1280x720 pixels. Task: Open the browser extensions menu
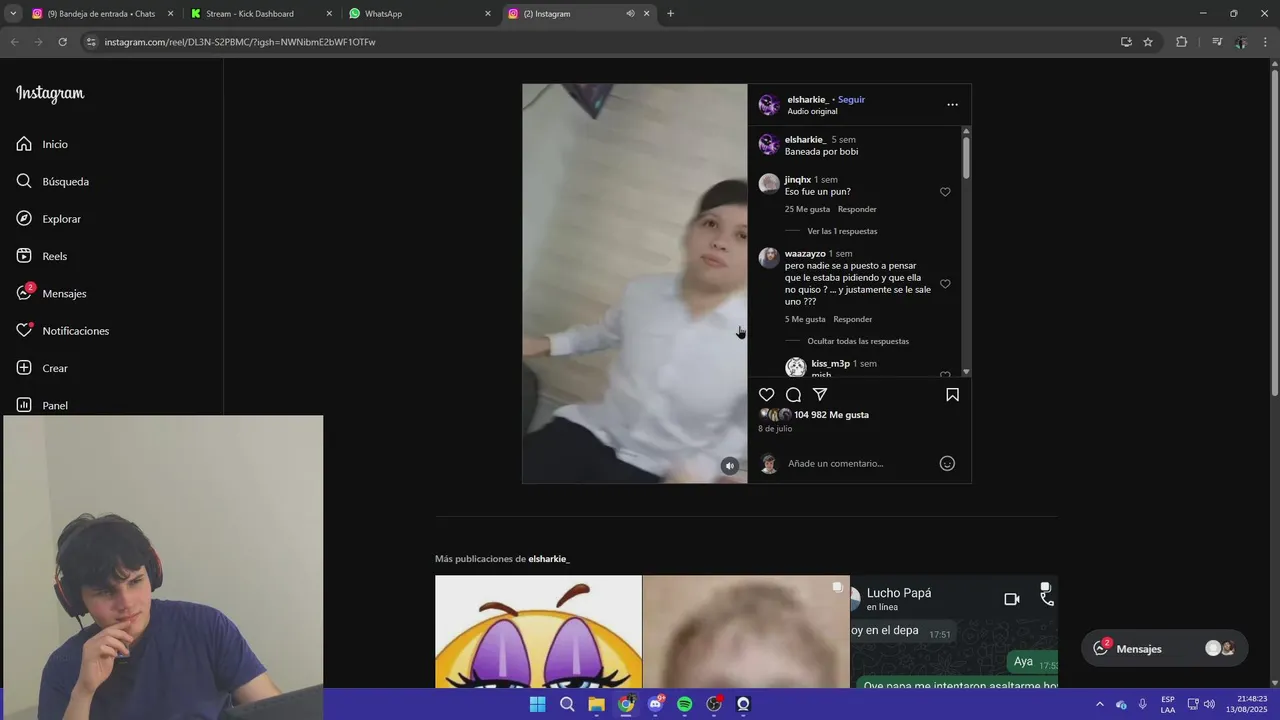1181,42
